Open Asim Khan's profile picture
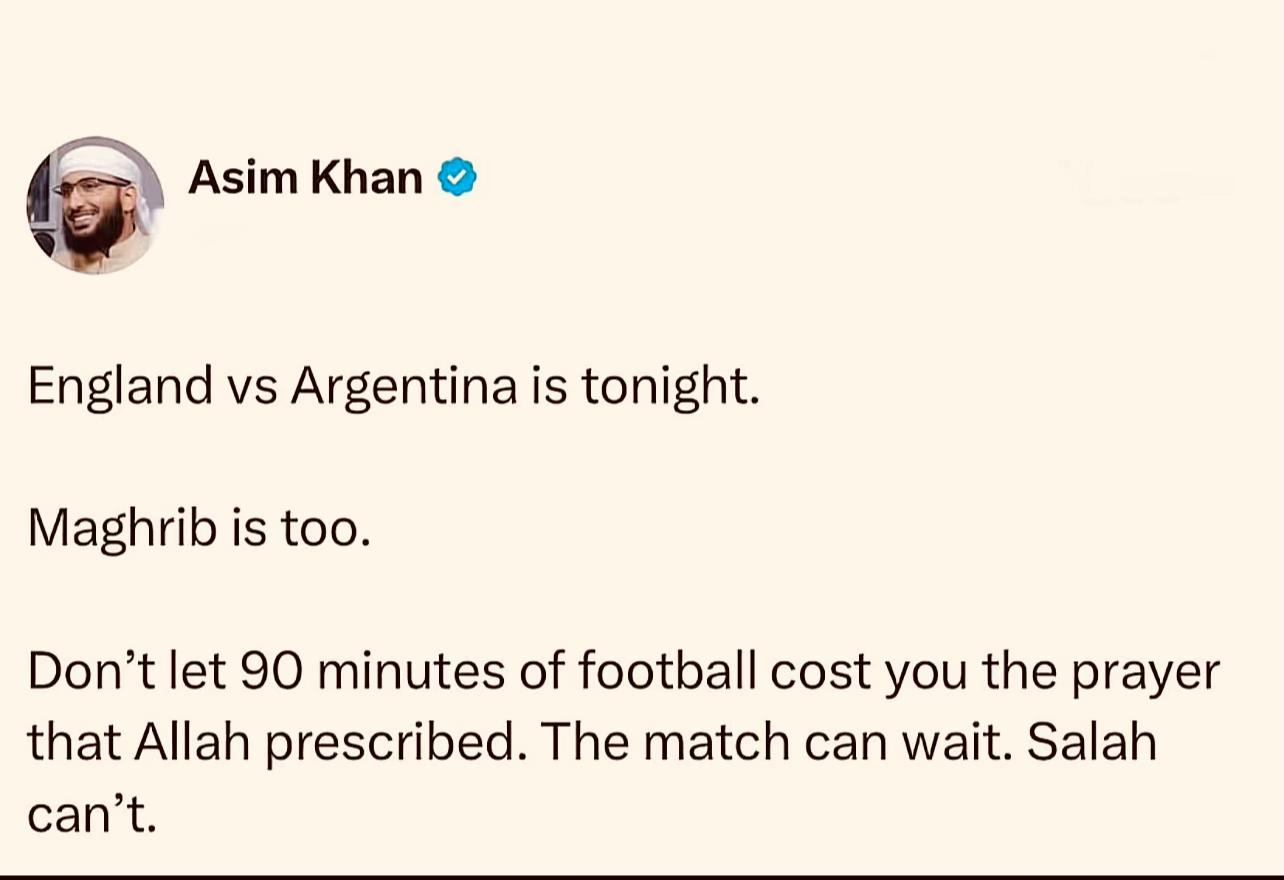The height and width of the screenshot is (880, 1284). tap(95, 205)
